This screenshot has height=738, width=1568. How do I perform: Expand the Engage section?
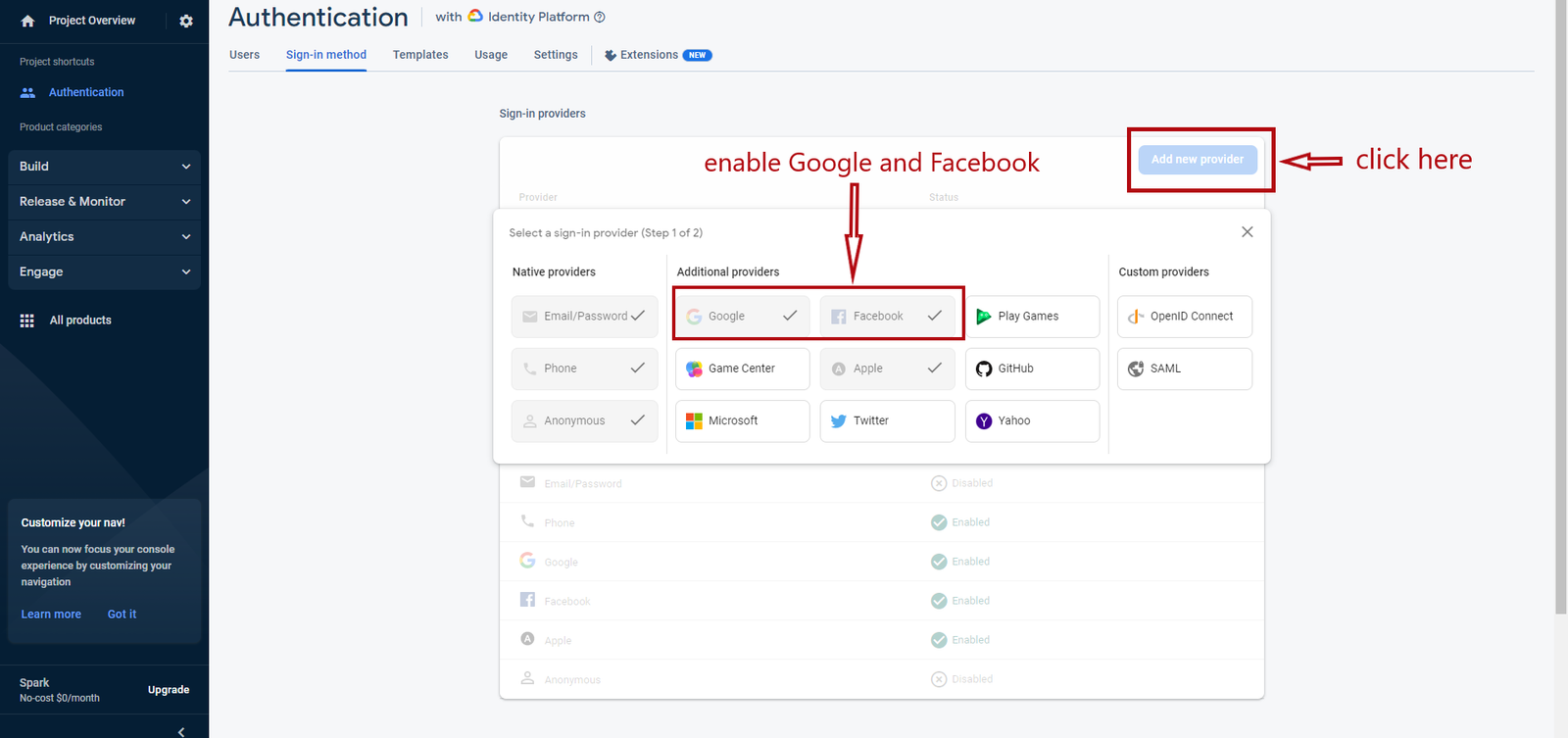[104, 272]
